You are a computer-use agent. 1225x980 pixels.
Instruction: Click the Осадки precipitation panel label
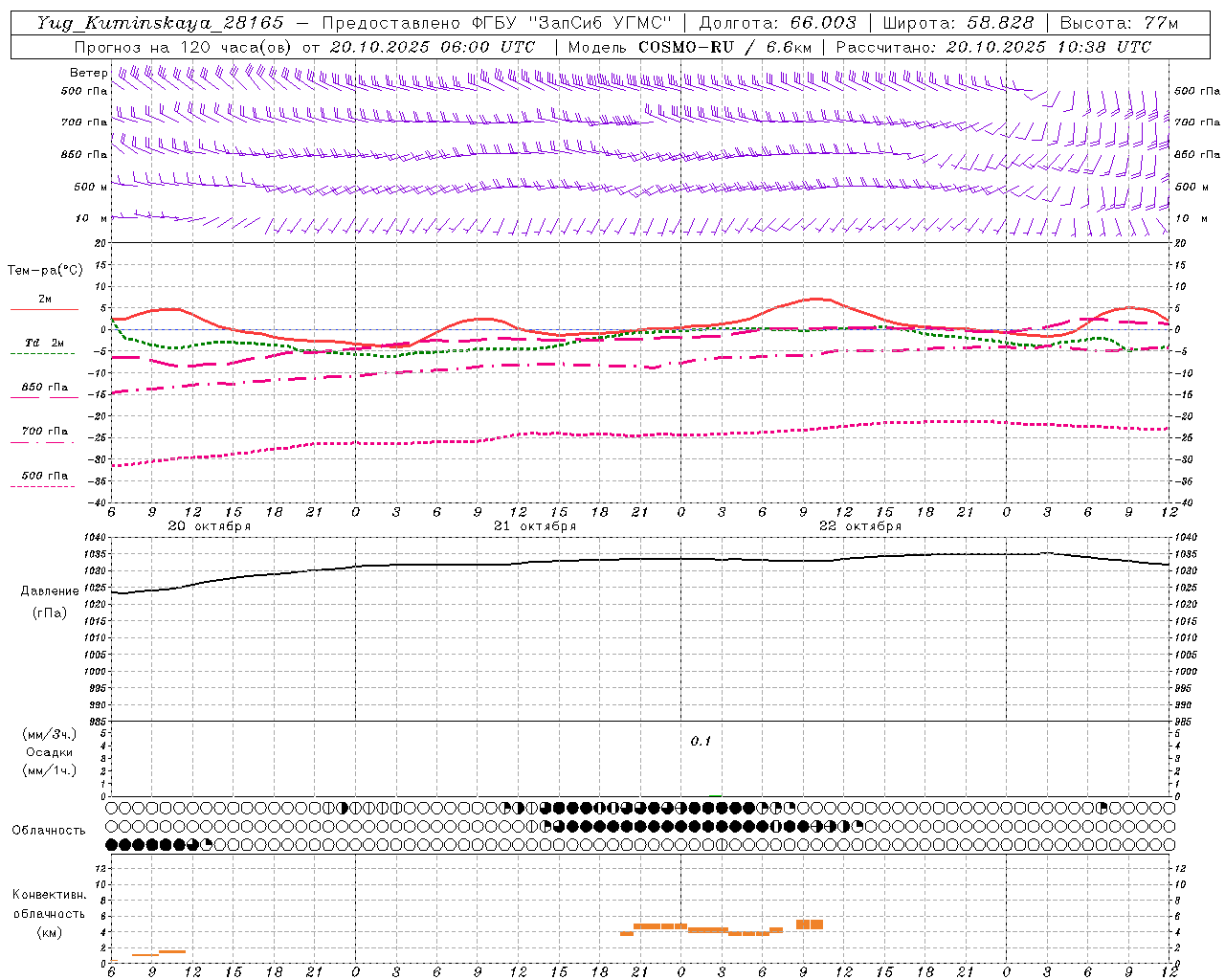click(x=50, y=752)
